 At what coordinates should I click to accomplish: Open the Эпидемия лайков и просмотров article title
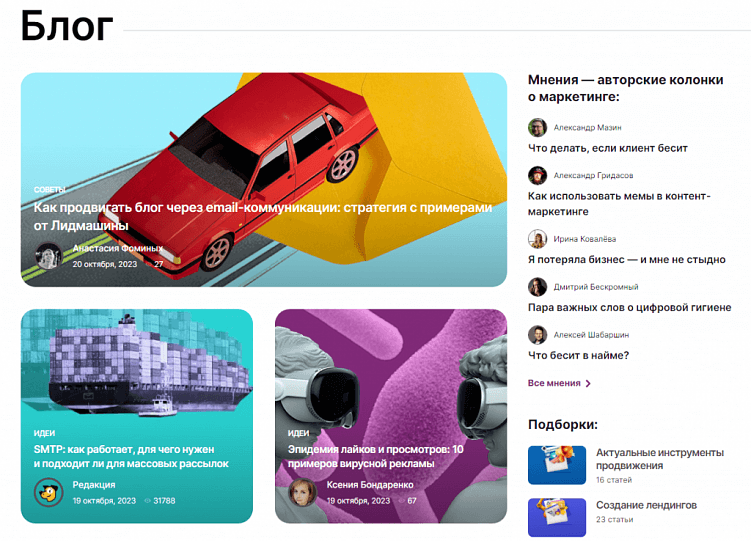point(376,456)
